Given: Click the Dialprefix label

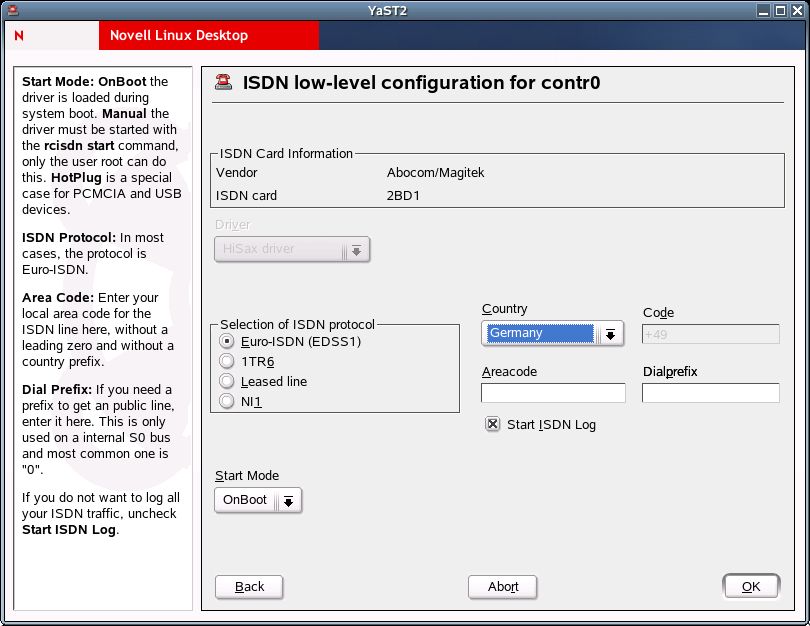Looking at the screenshot, I should tap(670, 372).
